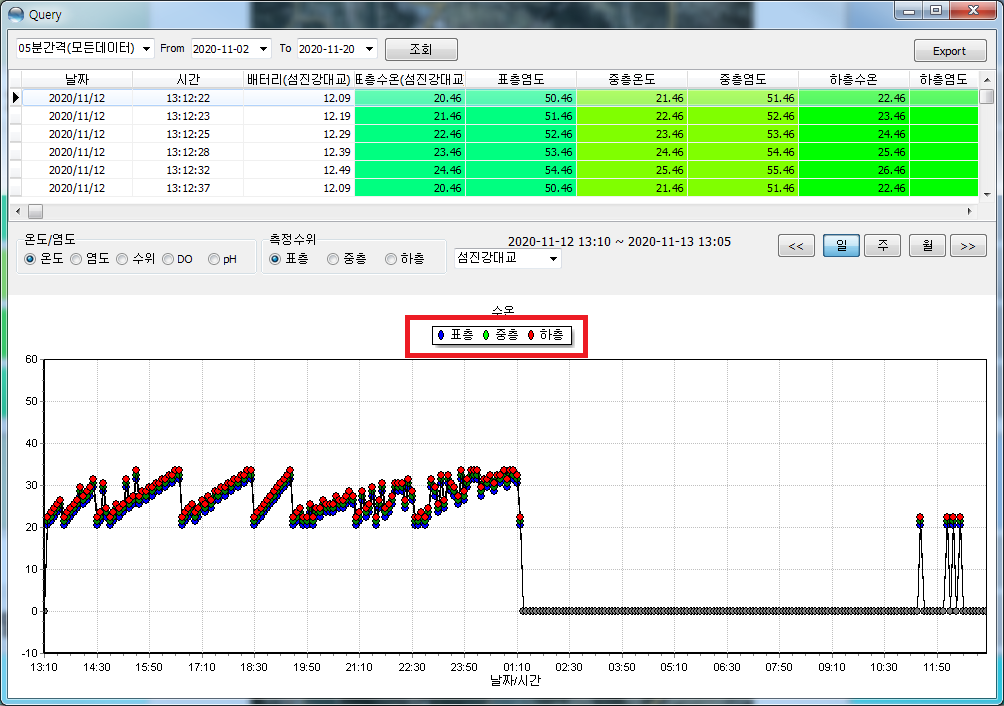This screenshot has height=706, width=1004.
Task: Open the 05분간격 interval dropdown
Action: [147, 49]
